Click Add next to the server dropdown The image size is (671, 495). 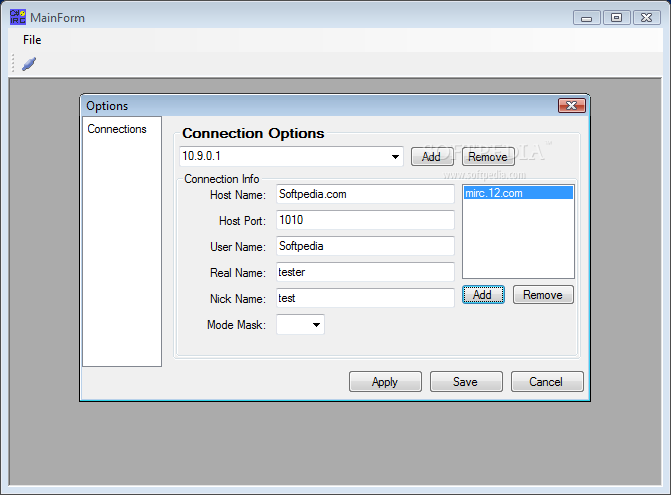432,157
